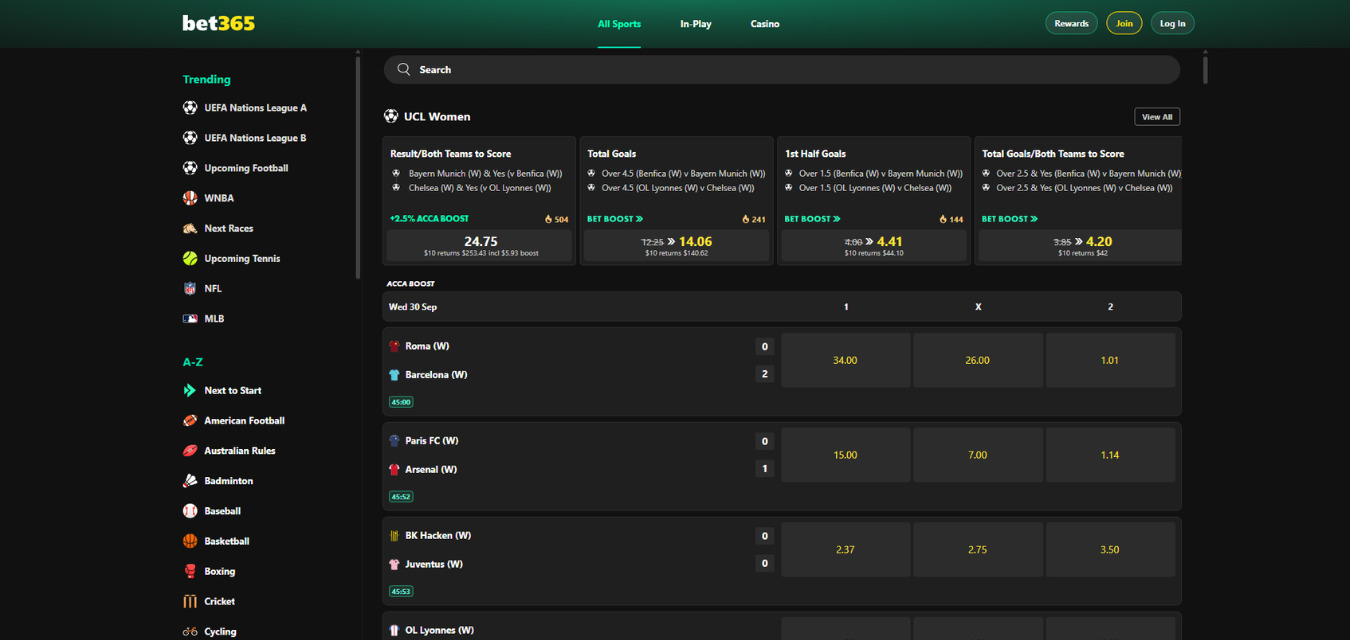Click the Barcelona (W) team shirt icon

click(394, 375)
